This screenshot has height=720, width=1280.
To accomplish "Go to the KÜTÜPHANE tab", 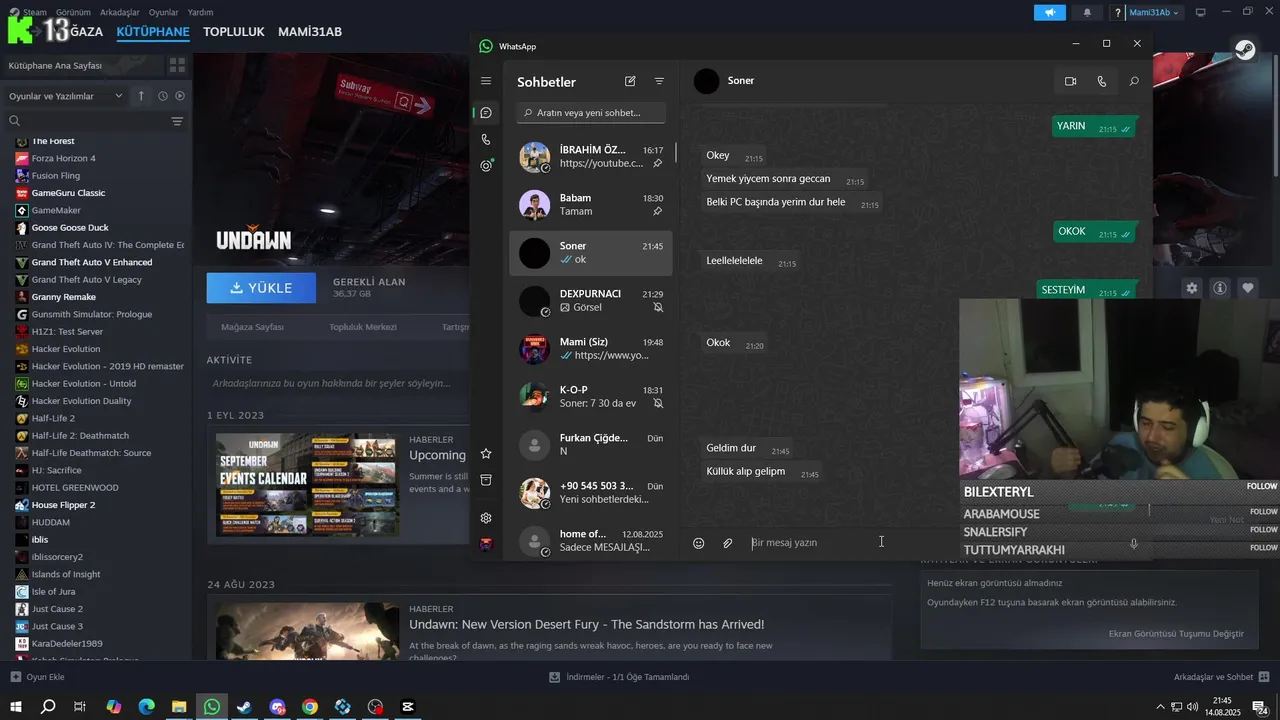I will [153, 32].
